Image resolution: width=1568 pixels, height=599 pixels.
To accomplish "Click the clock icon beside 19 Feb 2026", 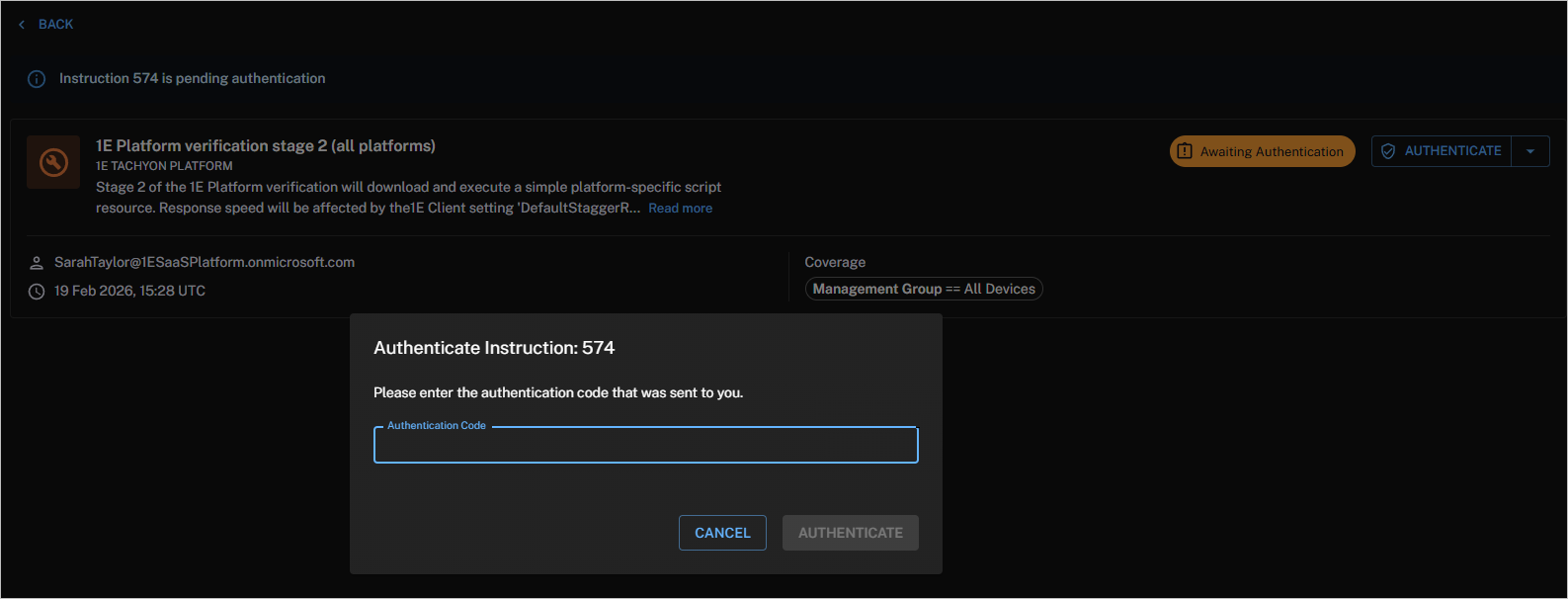I will click(37, 292).
